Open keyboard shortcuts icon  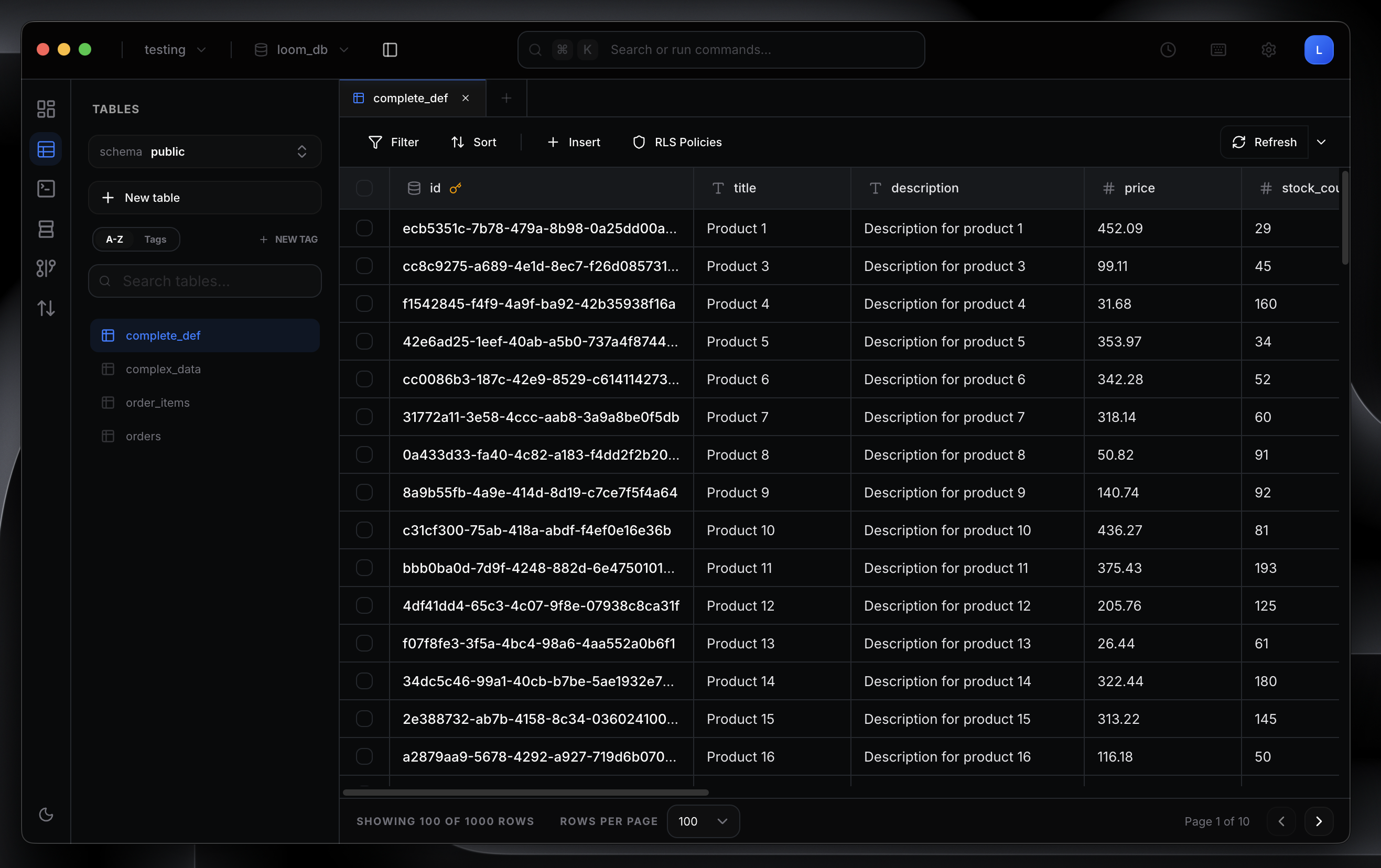(1218, 50)
